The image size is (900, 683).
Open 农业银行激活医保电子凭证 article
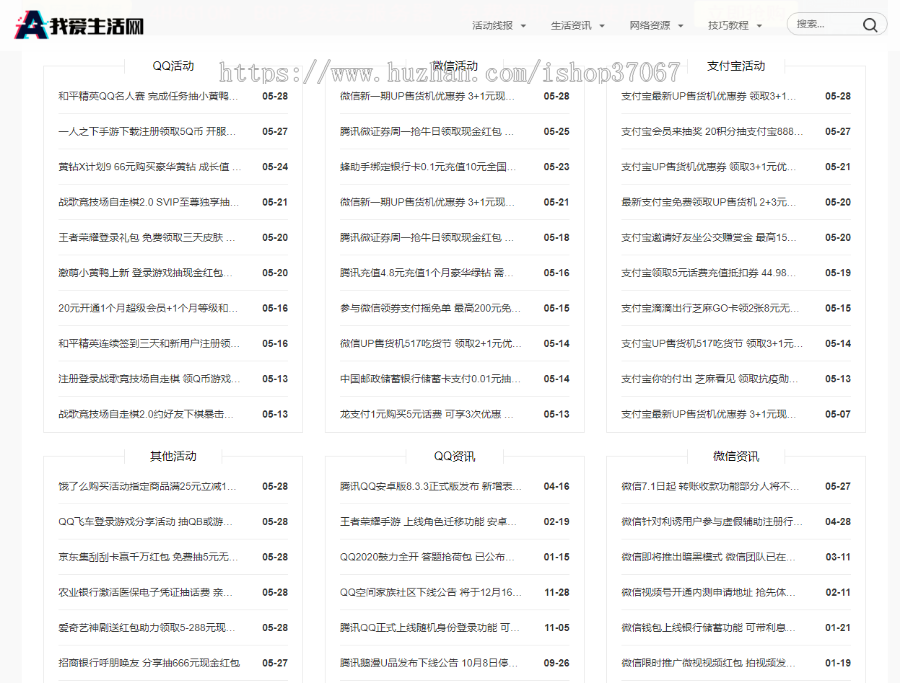coord(145,592)
